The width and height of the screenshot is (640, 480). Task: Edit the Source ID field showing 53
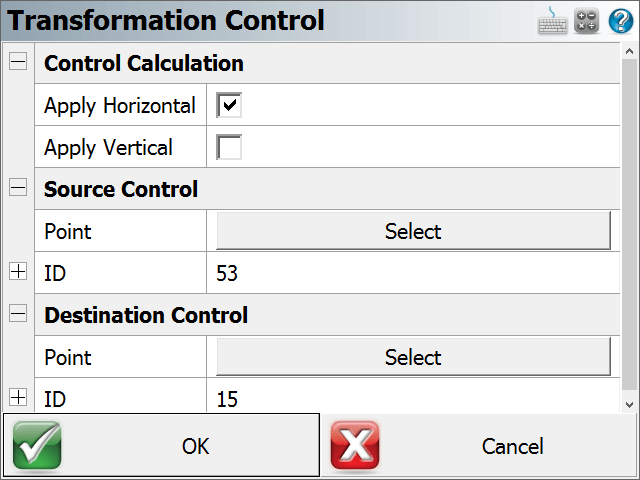coord(413,273)
